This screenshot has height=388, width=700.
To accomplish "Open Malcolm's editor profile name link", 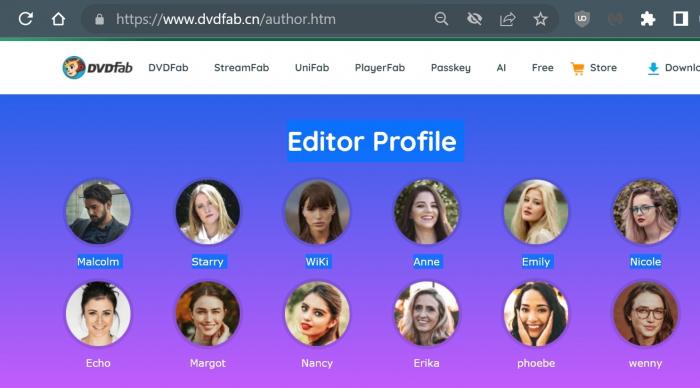I will [98, 262].
